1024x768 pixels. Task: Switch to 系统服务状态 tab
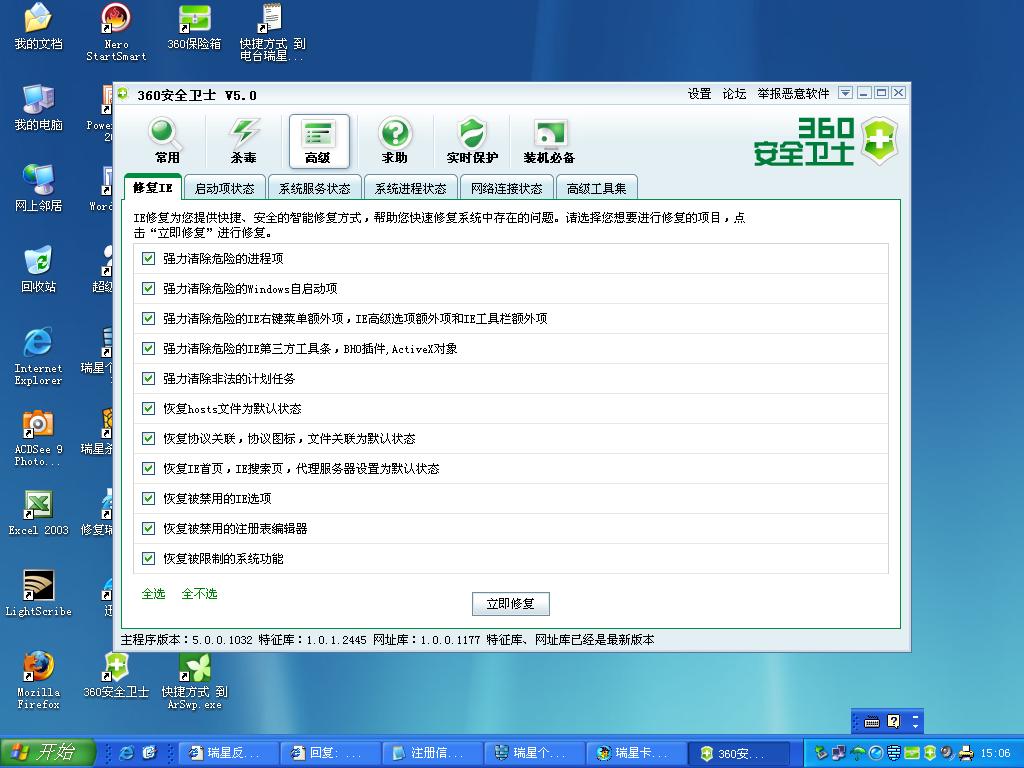(x=315, y=189)
